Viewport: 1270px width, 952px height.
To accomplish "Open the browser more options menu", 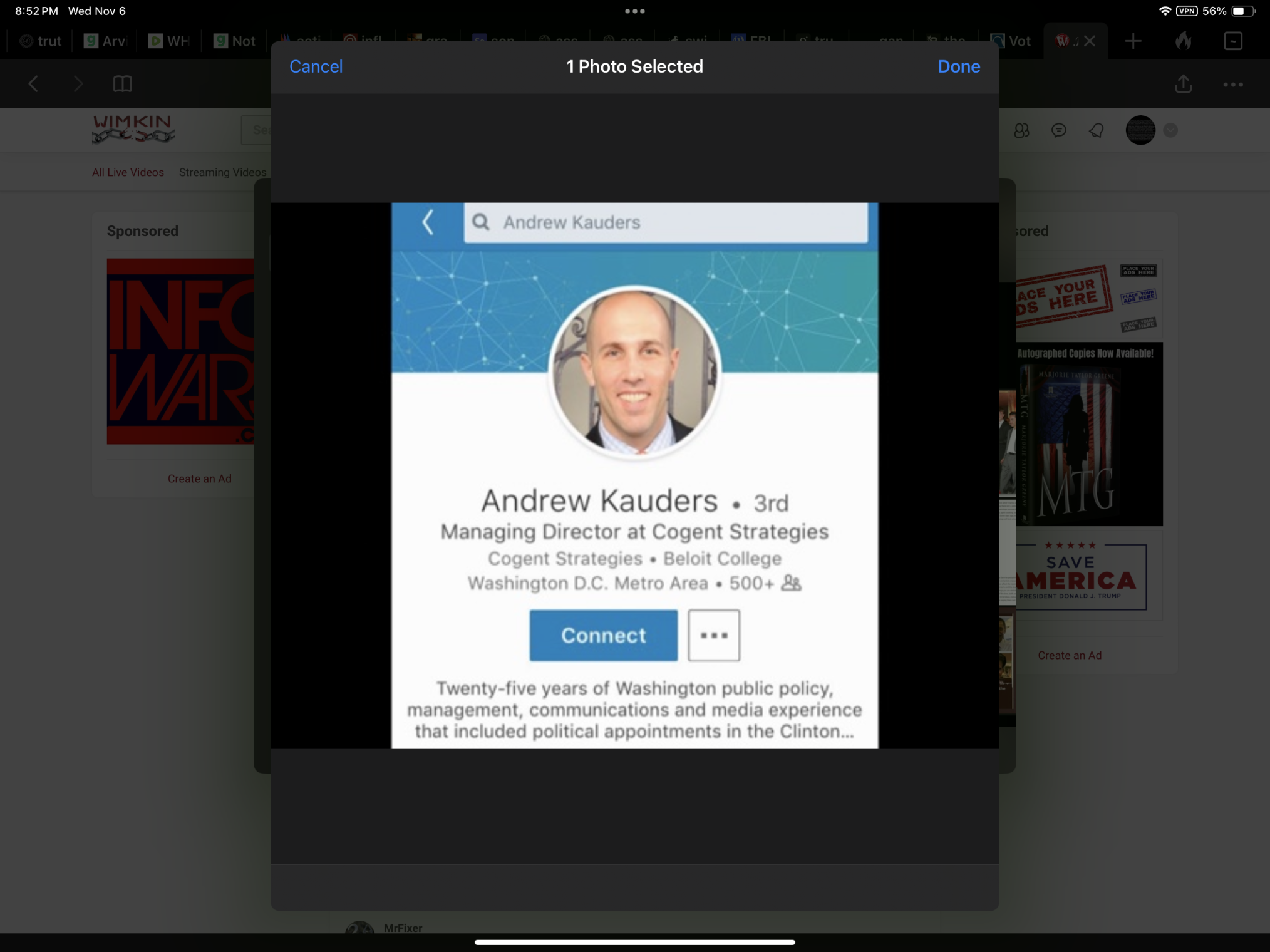I will [x=1232, y=84].
